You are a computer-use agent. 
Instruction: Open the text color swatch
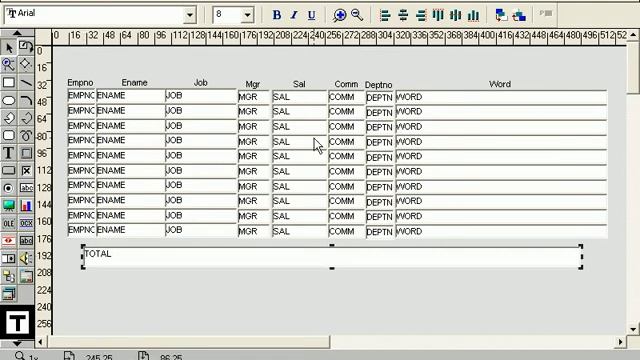17,323
